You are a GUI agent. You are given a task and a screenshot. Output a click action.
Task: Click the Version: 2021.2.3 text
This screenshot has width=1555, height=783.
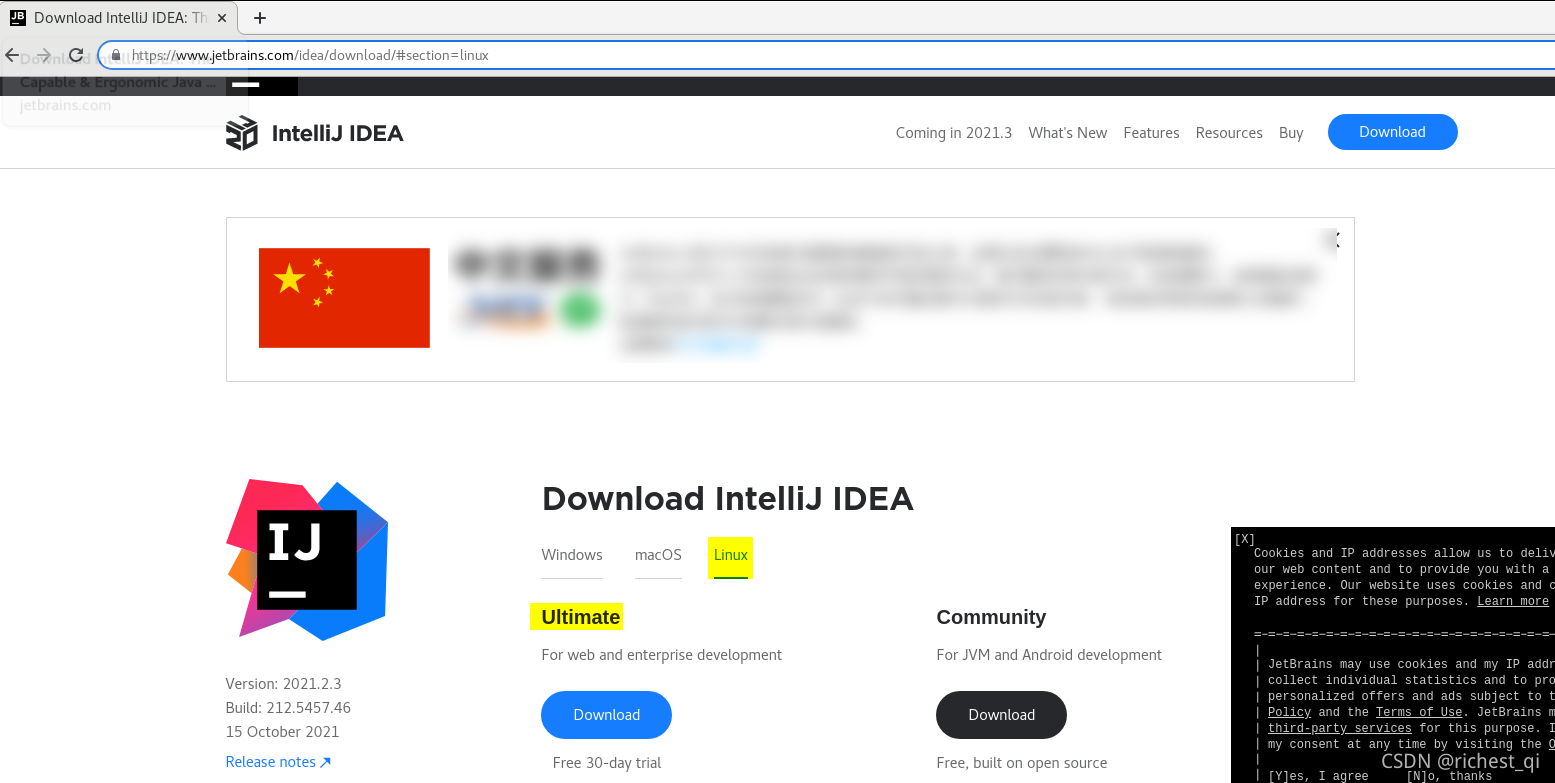284,684
